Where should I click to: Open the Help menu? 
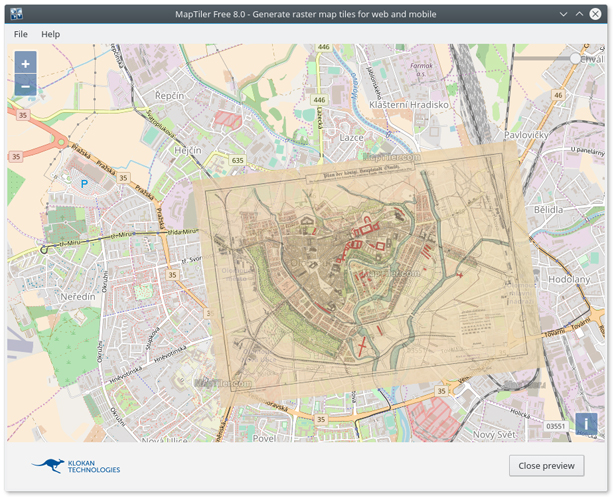[51, 34]
